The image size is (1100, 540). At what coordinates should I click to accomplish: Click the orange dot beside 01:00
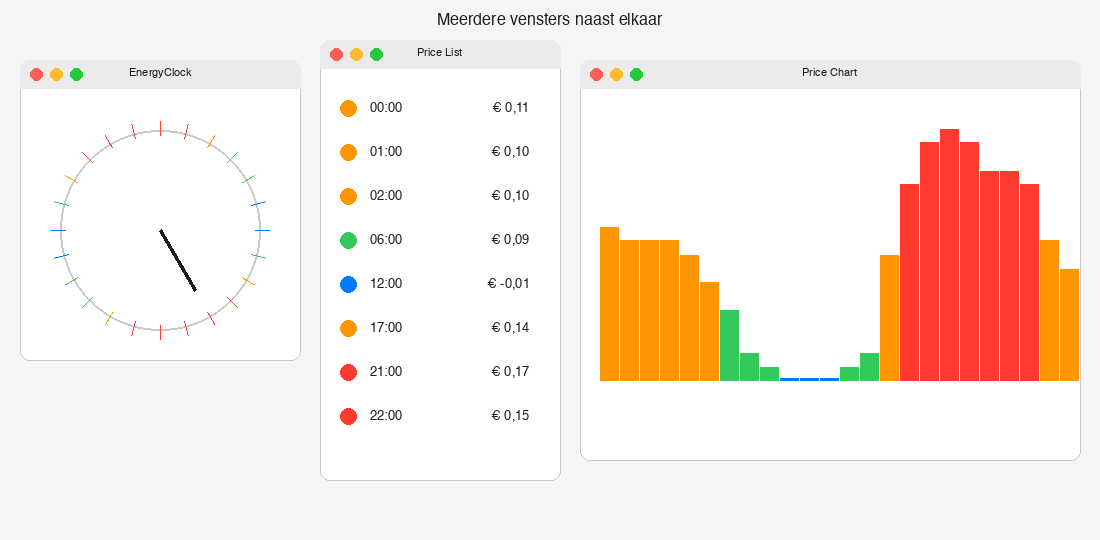click(x=348, y=152)
